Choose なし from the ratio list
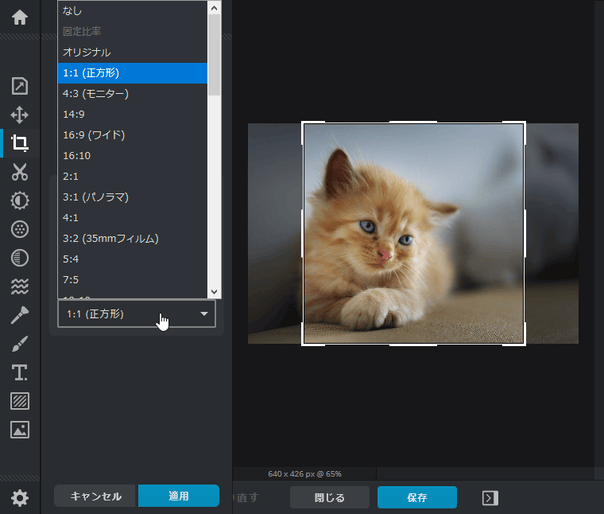This screenshot has width=604, height=514. click(132, 11)
